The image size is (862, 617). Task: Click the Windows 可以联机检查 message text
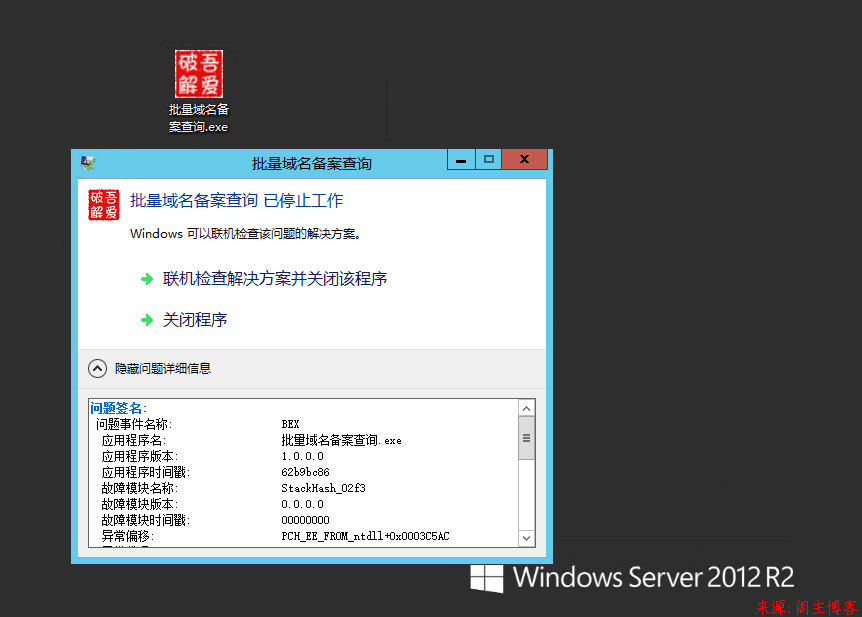[245, 234]
